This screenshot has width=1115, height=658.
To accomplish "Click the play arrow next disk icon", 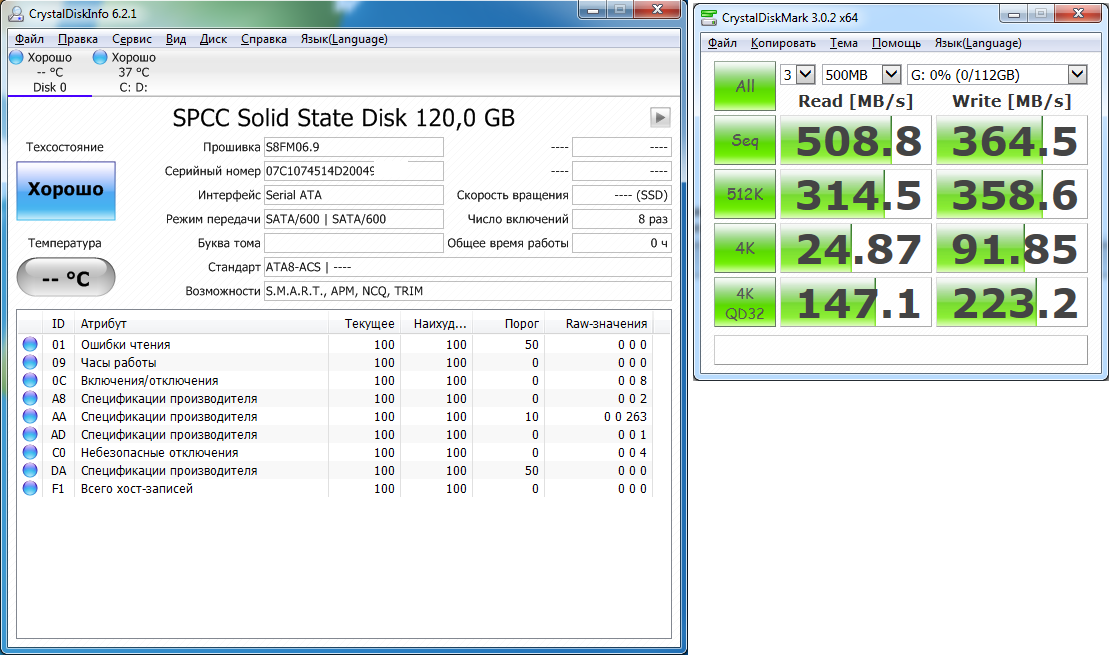I will (x=660, y=117).
